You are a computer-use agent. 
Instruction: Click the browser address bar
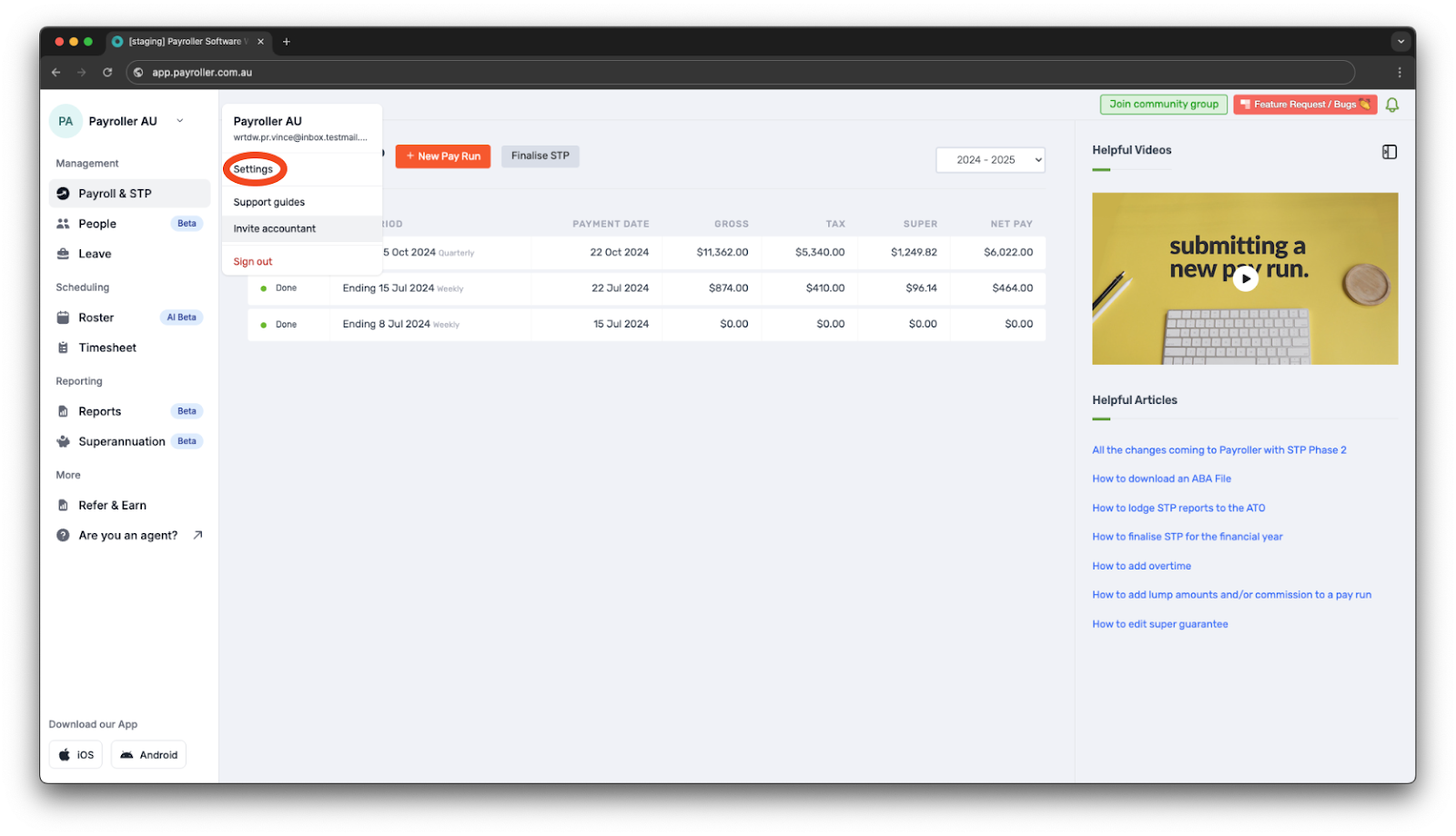pos(364,72)
